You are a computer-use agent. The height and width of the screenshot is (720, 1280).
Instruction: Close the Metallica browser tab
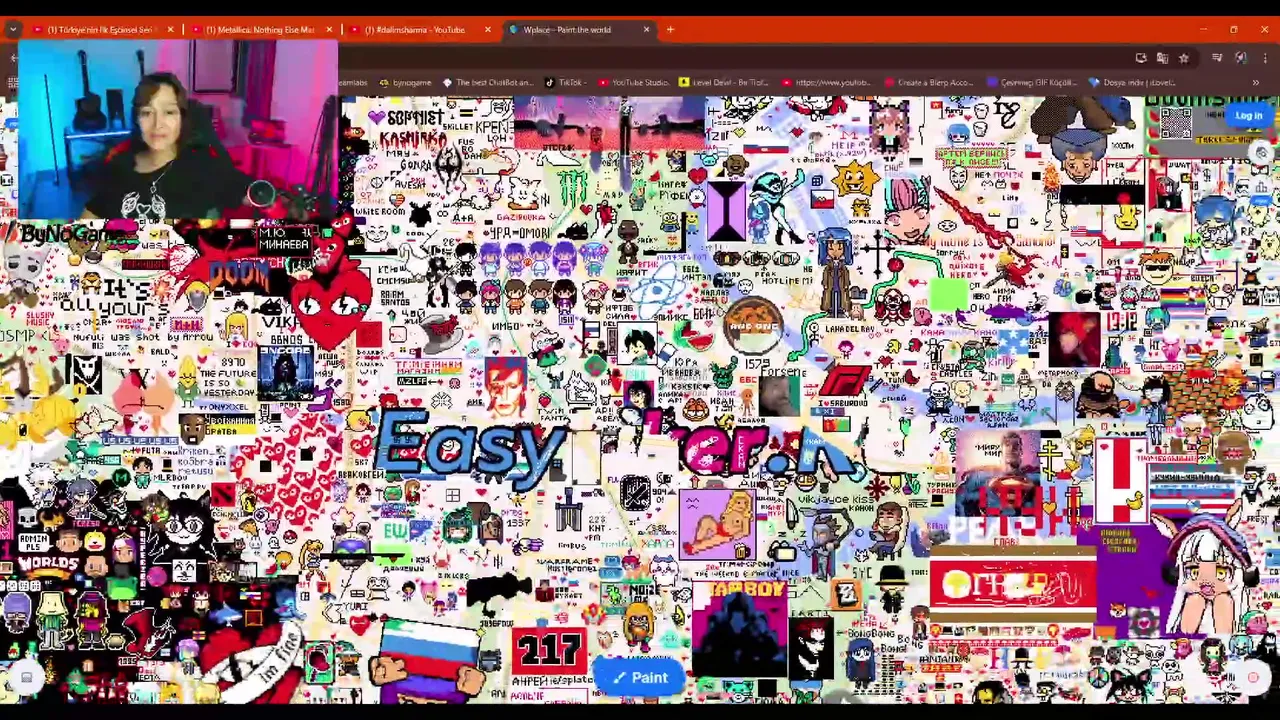point(329,30)
